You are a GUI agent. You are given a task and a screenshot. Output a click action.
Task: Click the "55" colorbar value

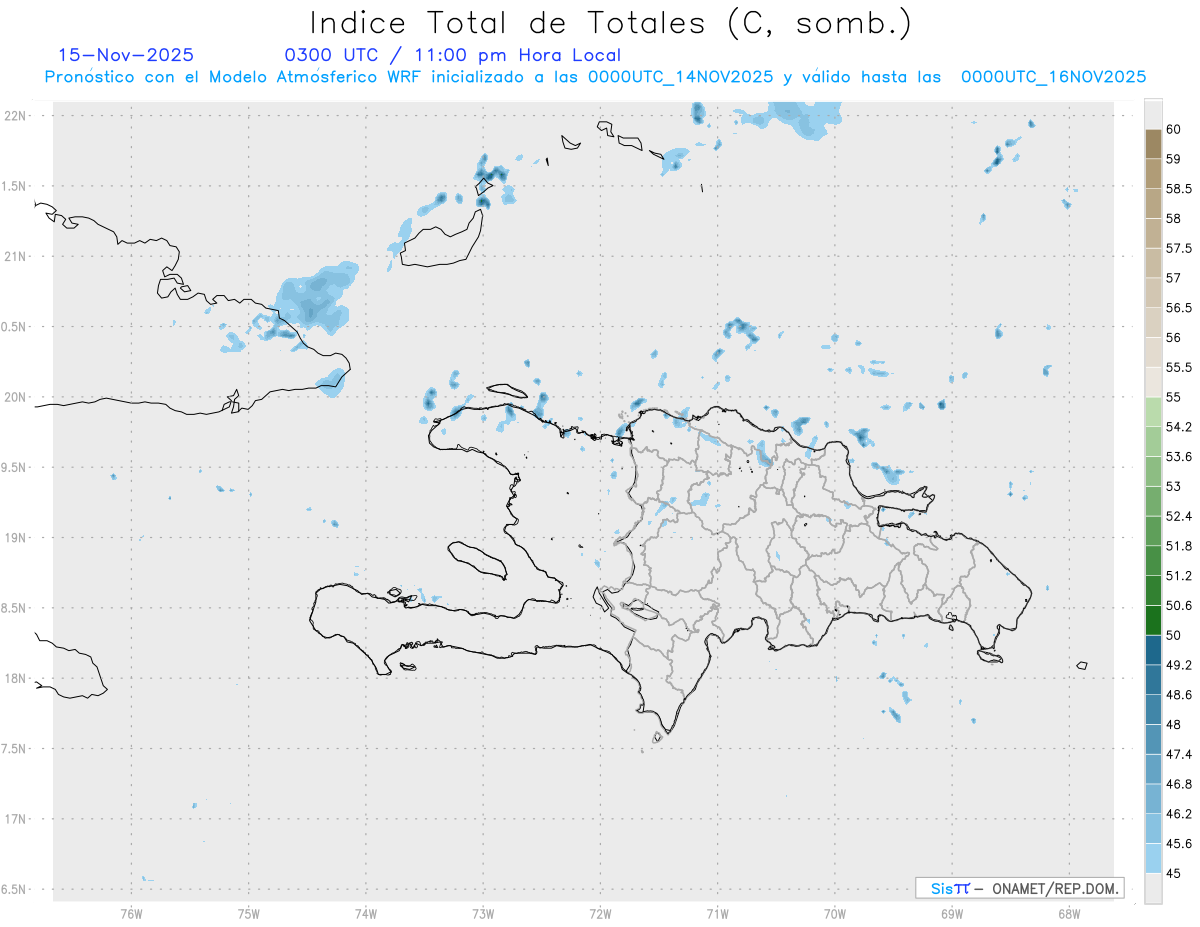coord(1174,397)
